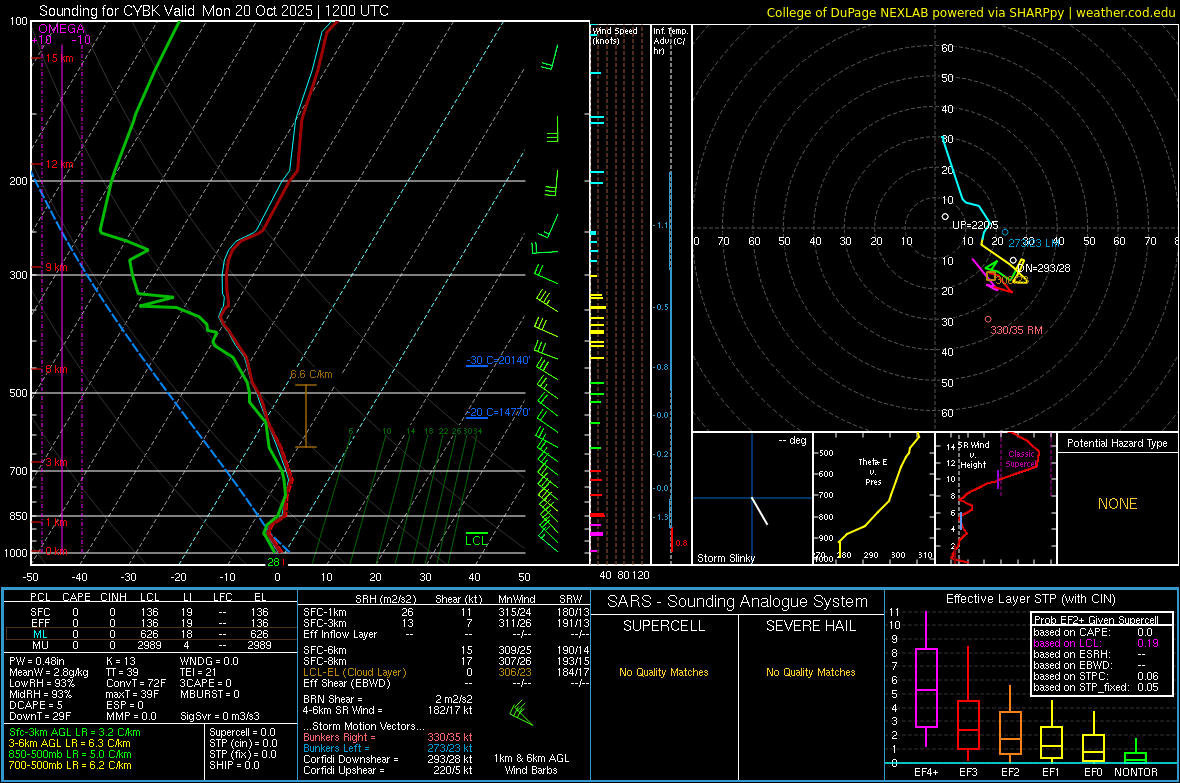Click the green LCL marker label

[476, 540]
